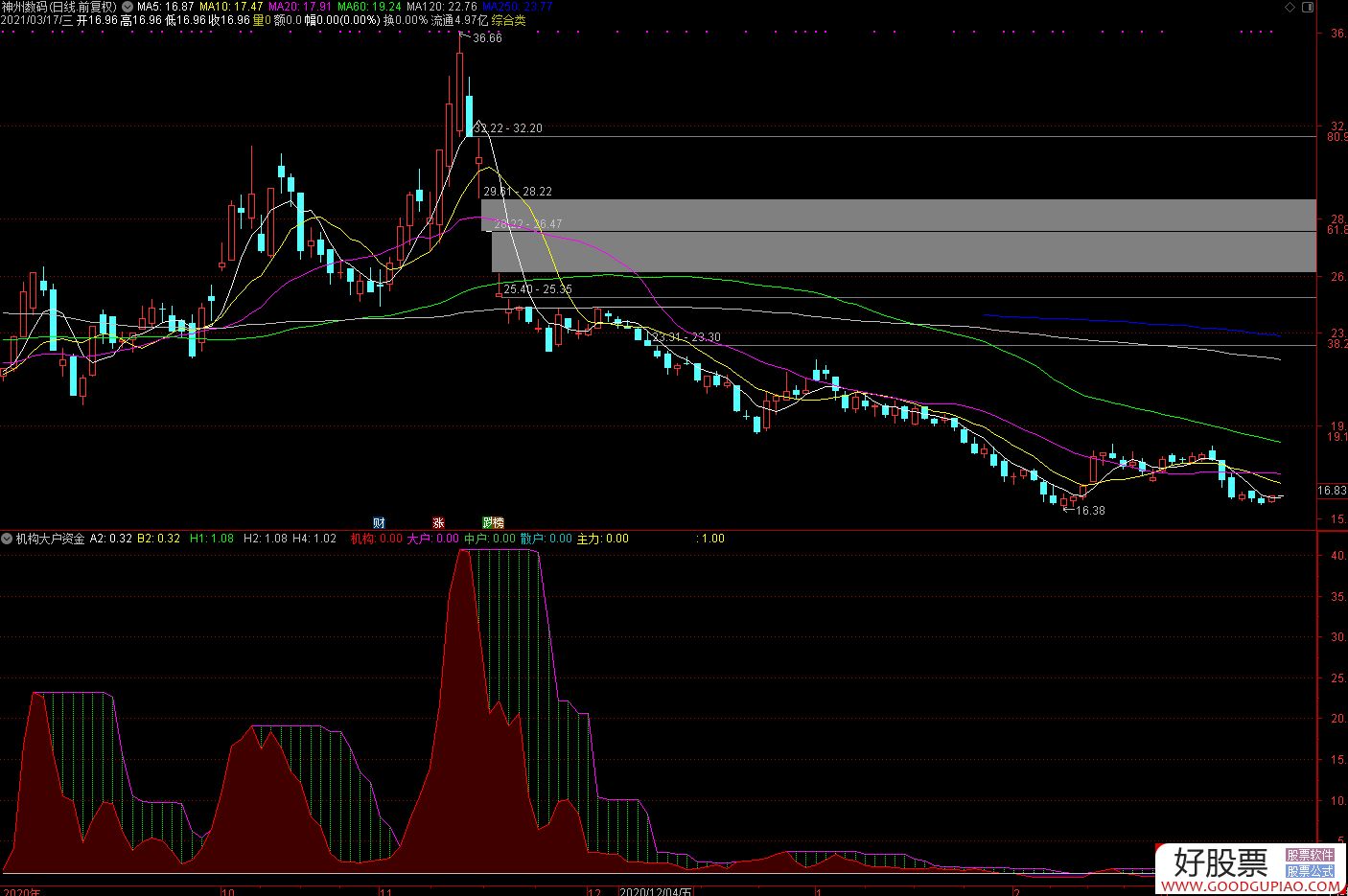Open the WWW.GOODGUPIAO.COM link
Screen dimensions: 1348x896
[1250, 887]
